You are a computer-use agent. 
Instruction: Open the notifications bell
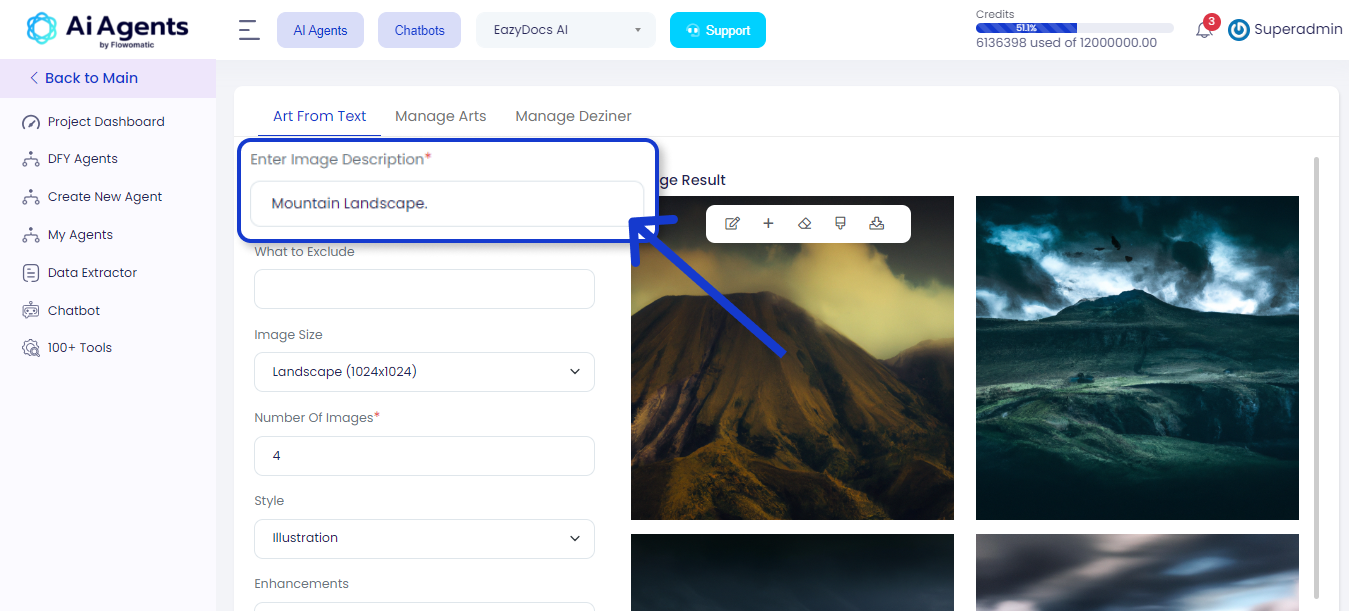(x=1204, y=30)
